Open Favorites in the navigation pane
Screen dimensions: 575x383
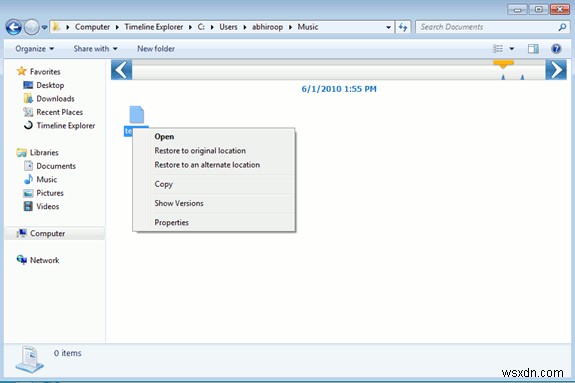click(x=45, y=72)
